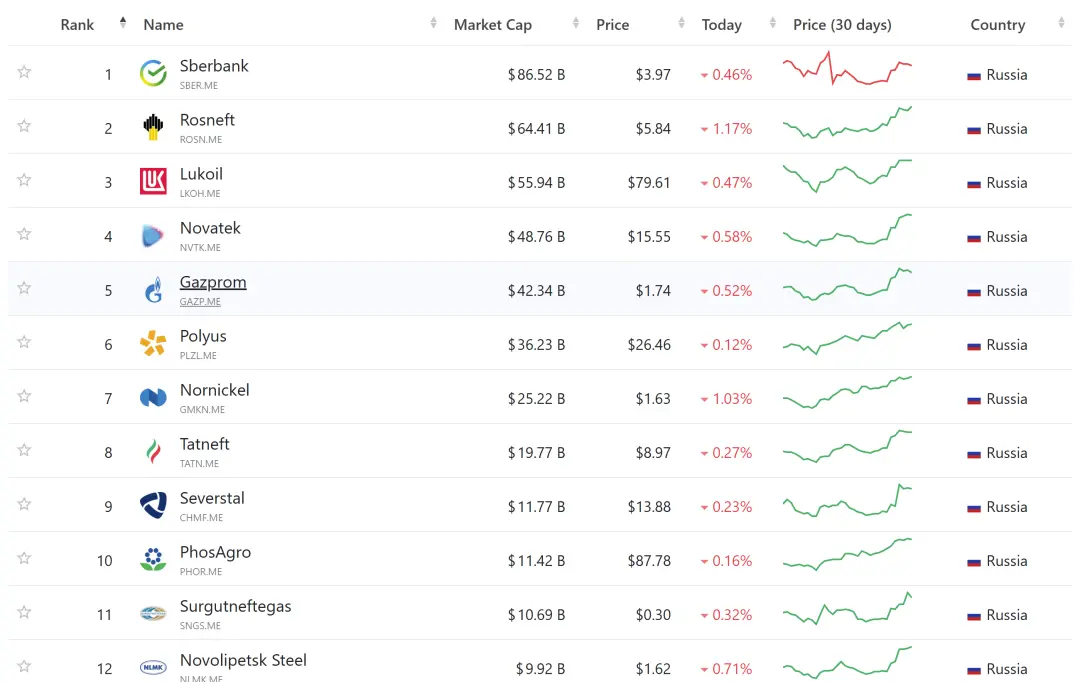The height and width of the screenshot is (682, 1080).
Task: Click the Sberbank logo icon
Action: pos(153,73)
